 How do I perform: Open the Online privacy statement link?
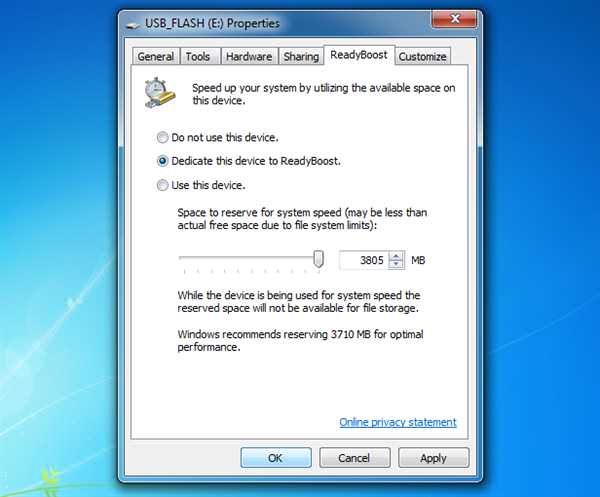(398, 422)
